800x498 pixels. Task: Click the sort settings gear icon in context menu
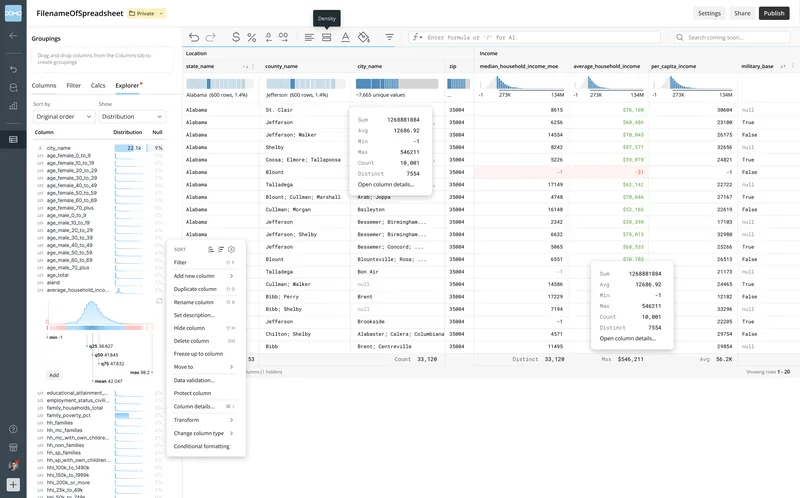231,250
